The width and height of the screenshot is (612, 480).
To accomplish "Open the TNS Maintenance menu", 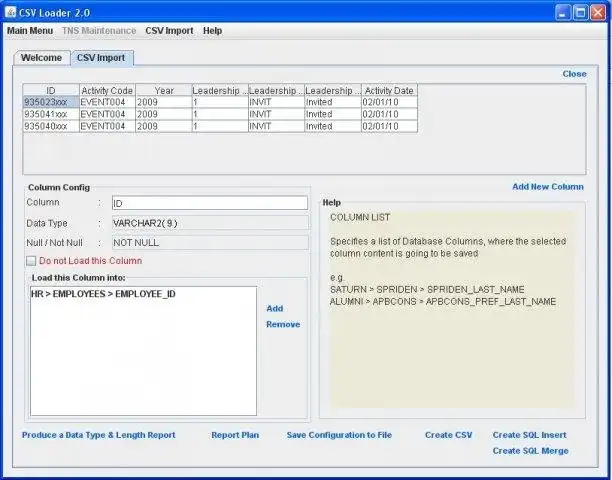I will [99, 30].
